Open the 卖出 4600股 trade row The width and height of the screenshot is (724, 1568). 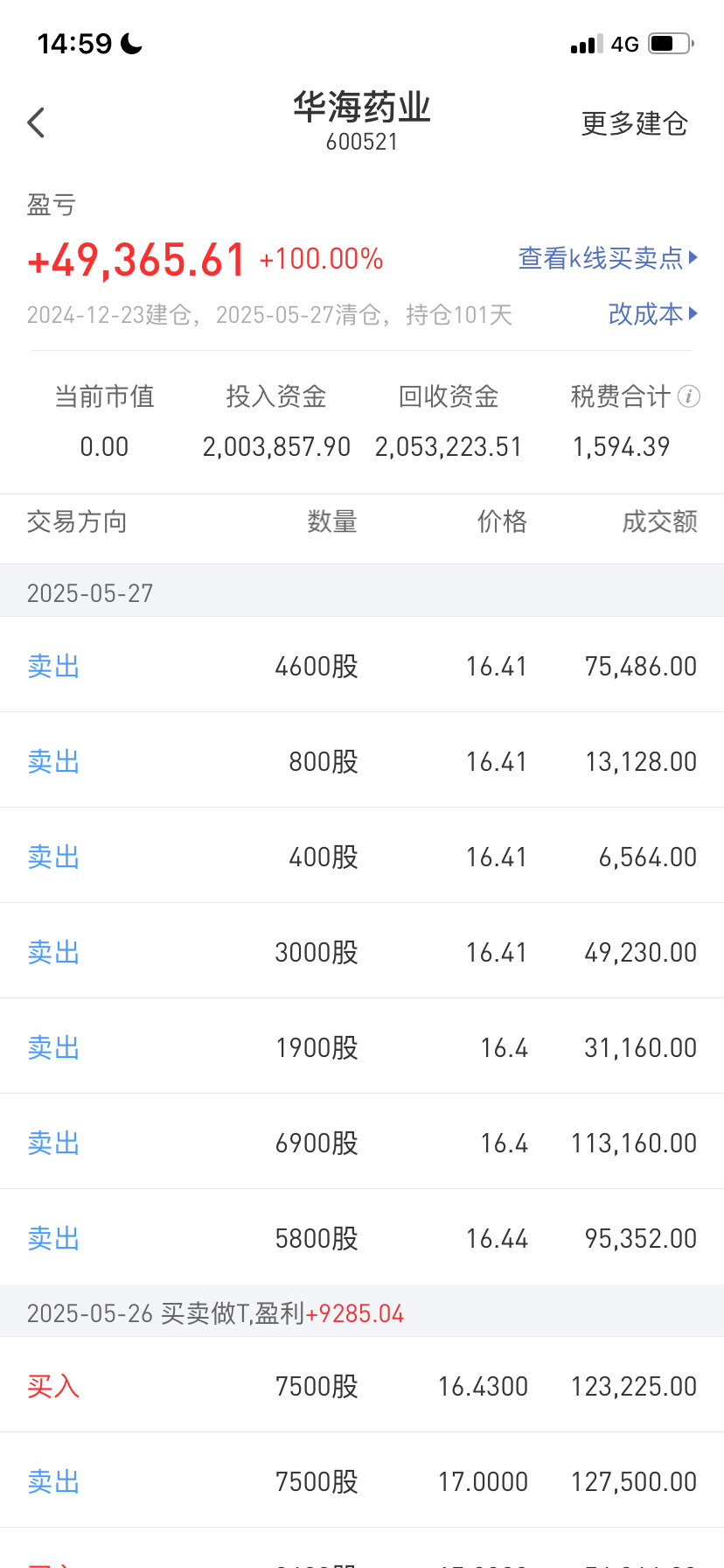(x=362, y=666)
